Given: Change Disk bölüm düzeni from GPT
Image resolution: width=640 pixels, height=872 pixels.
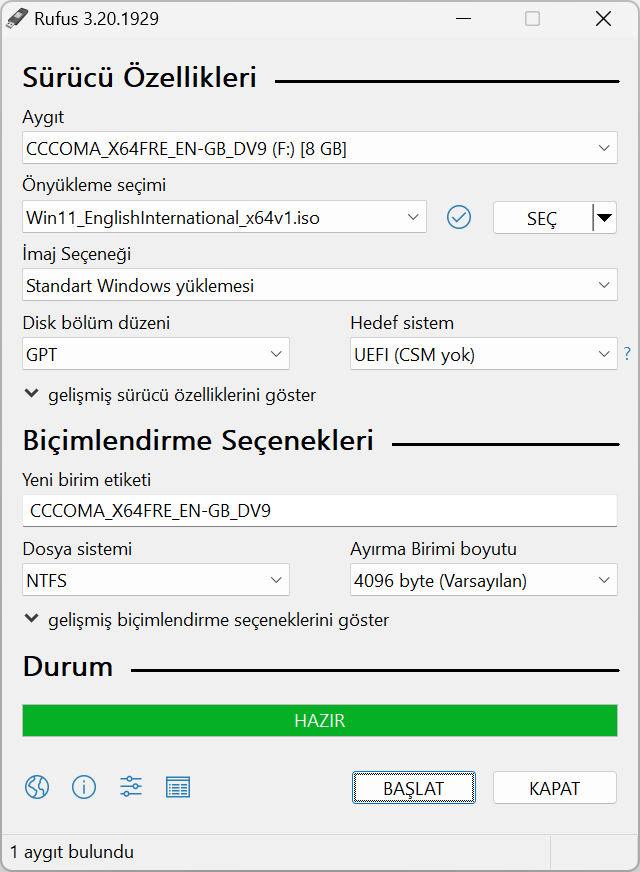Looking at the screenshot, I should click(156, 354).
